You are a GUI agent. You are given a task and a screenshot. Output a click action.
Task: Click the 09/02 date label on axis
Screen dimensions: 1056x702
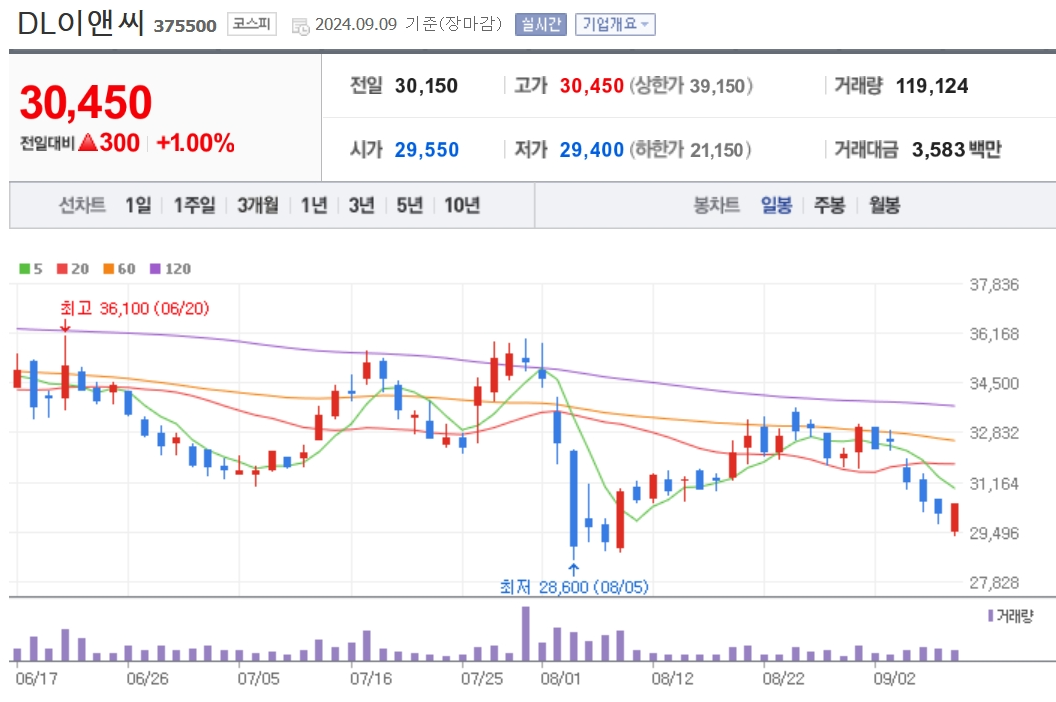click(x=894, y=678)
